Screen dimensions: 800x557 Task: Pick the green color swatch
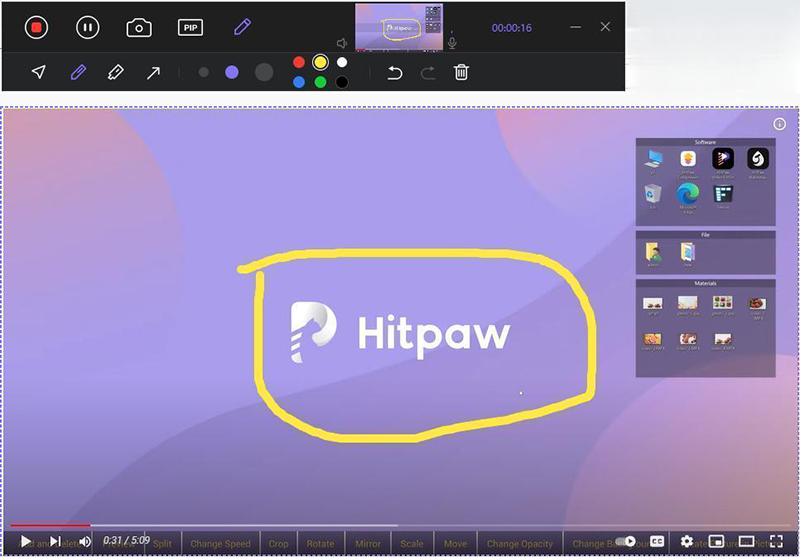(320, 82)
